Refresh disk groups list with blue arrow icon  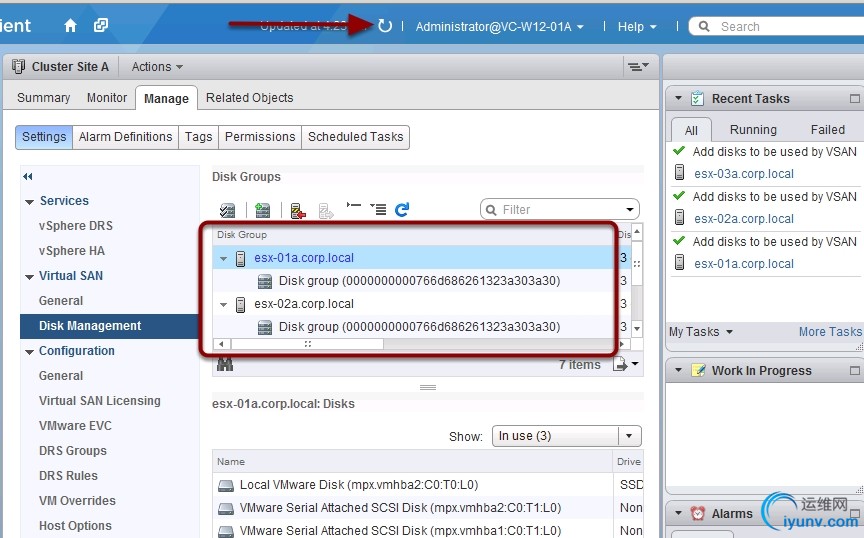(402, 209)
